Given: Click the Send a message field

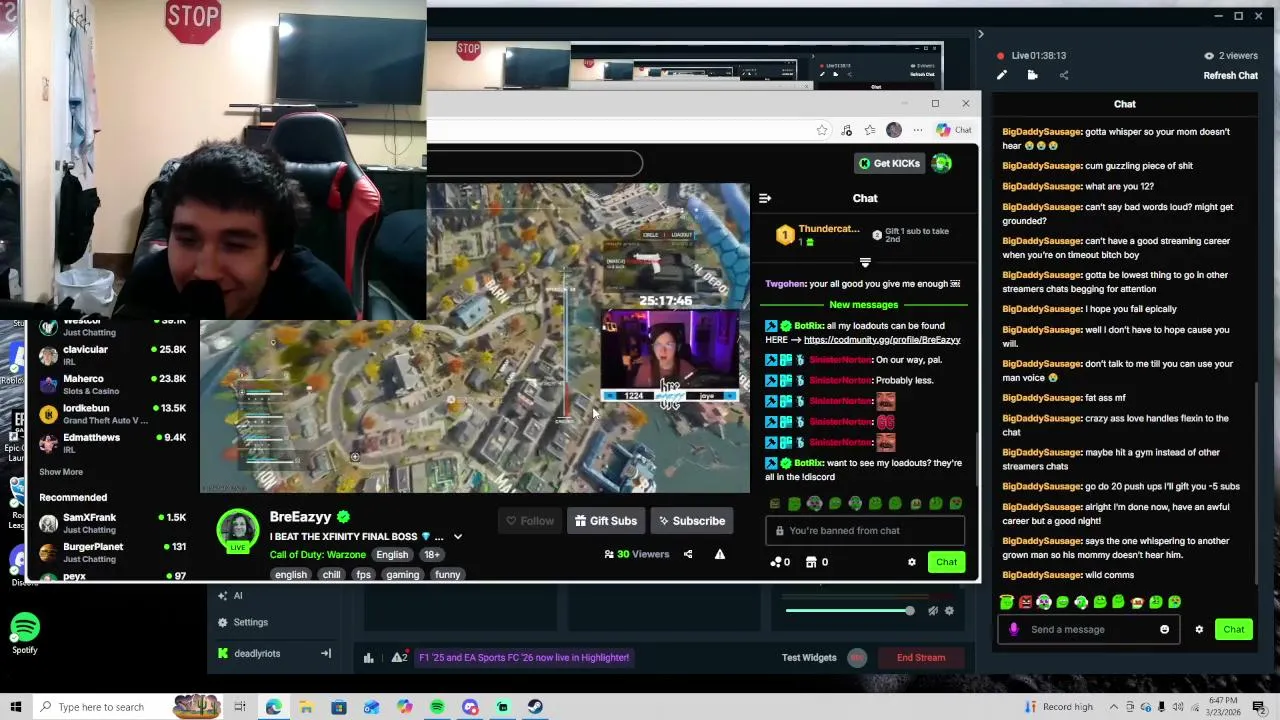Looking at the screenshot, I should tap(1088, 630).
